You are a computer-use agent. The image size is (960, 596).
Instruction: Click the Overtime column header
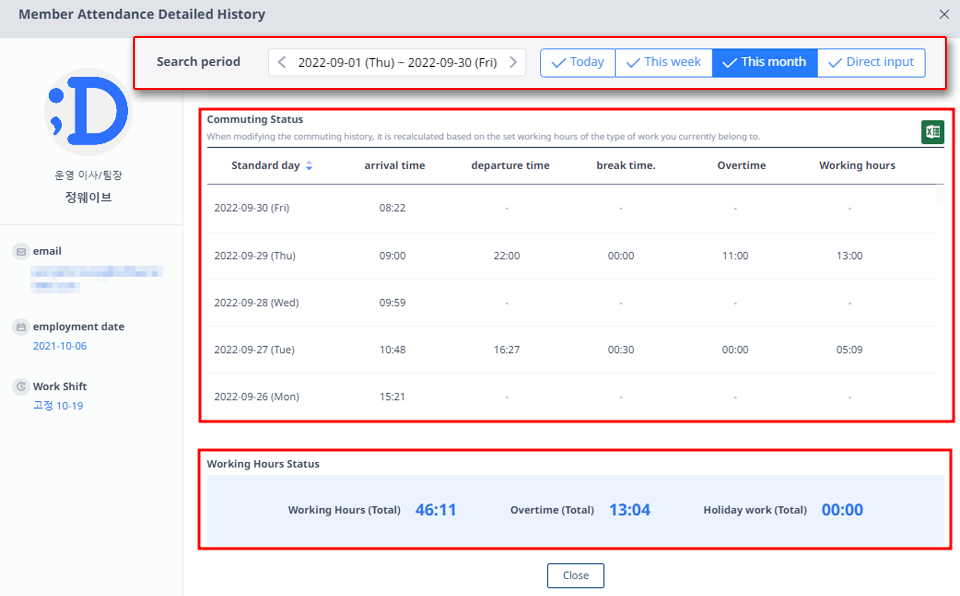pyautogui.click(x=741, y=165)
